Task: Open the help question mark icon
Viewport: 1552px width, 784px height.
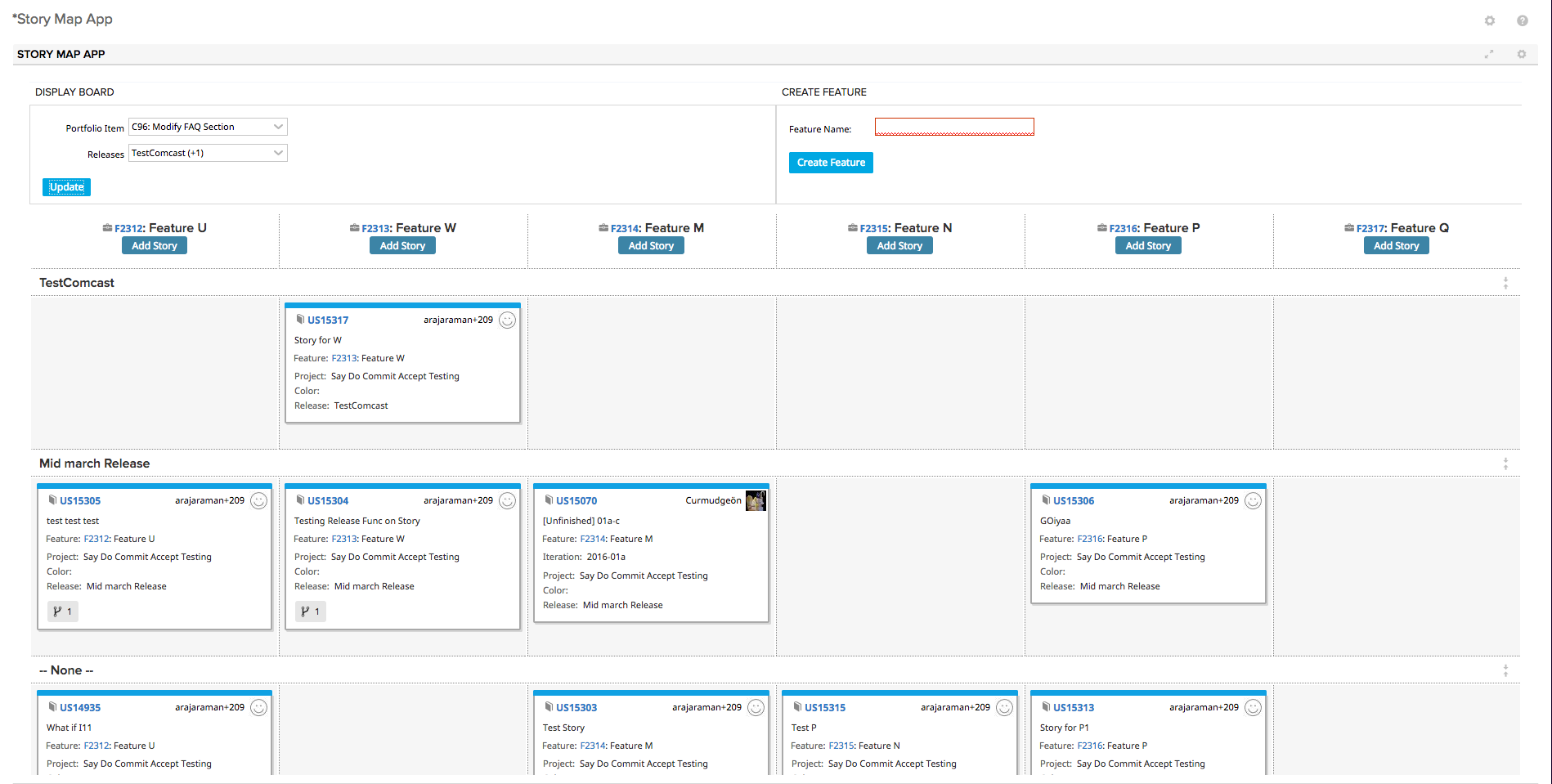Action: [1522, 20]
